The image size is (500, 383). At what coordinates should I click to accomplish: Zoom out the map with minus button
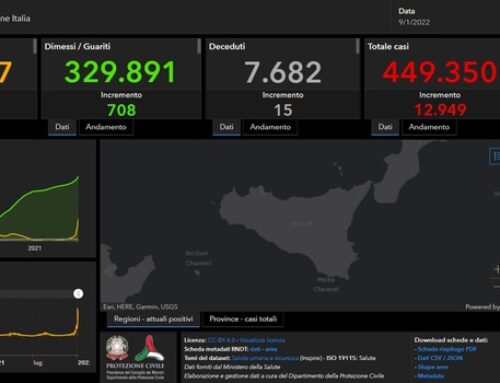[497, 286]
